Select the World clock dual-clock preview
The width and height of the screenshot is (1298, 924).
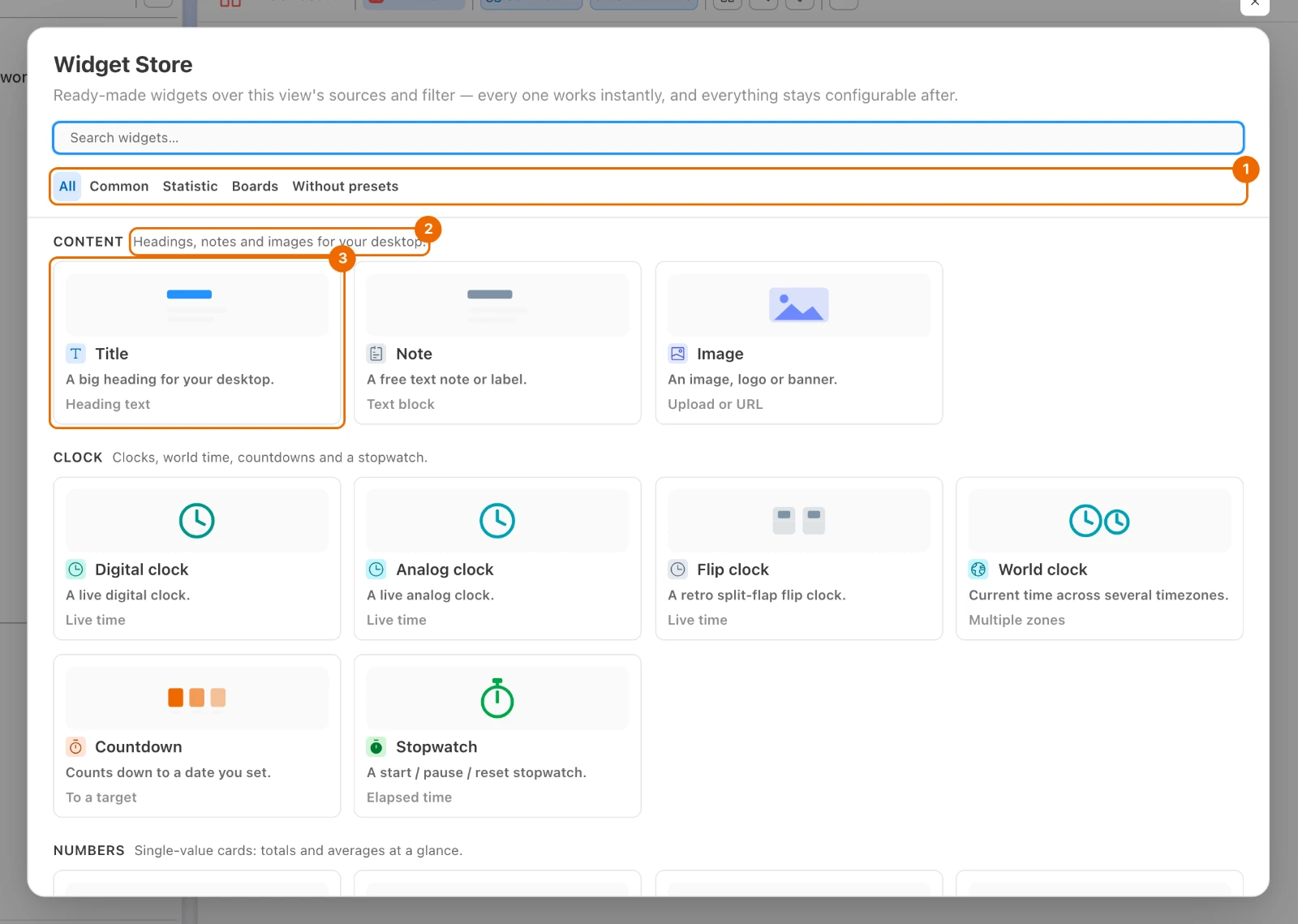[x=1099, y=521]
